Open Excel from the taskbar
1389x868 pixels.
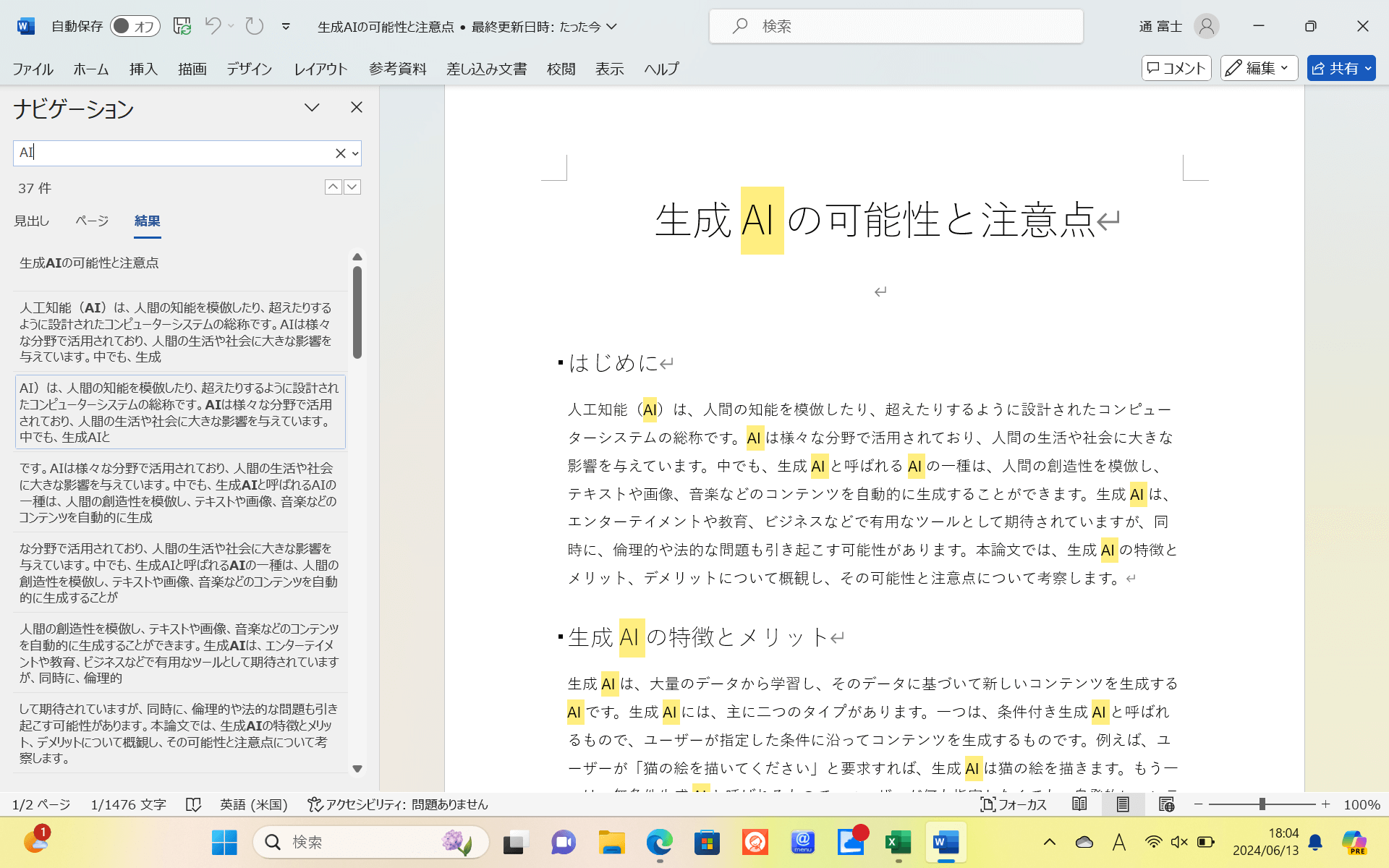[x=898, y=842]
